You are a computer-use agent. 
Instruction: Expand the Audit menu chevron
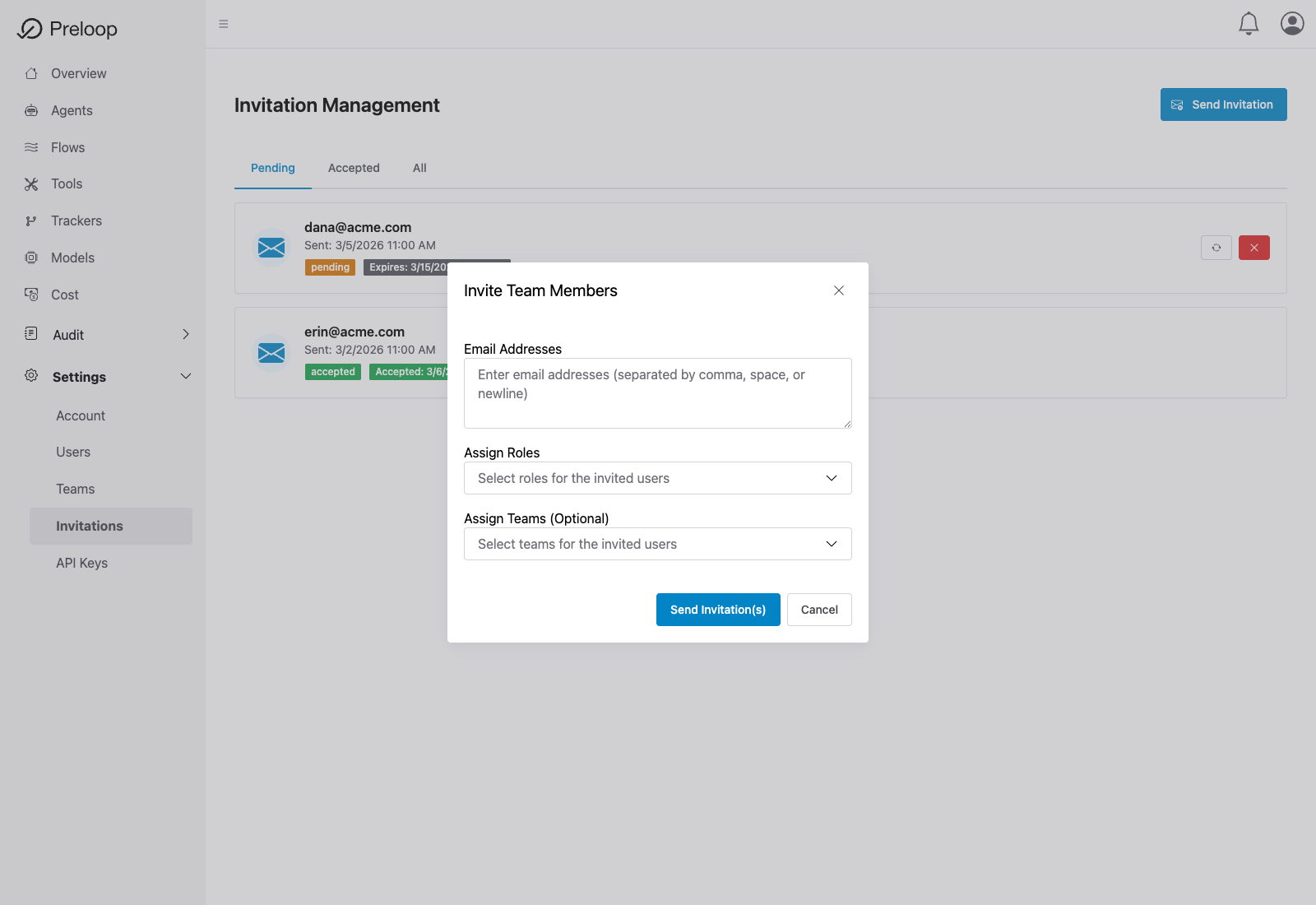(x=186, y=334)
